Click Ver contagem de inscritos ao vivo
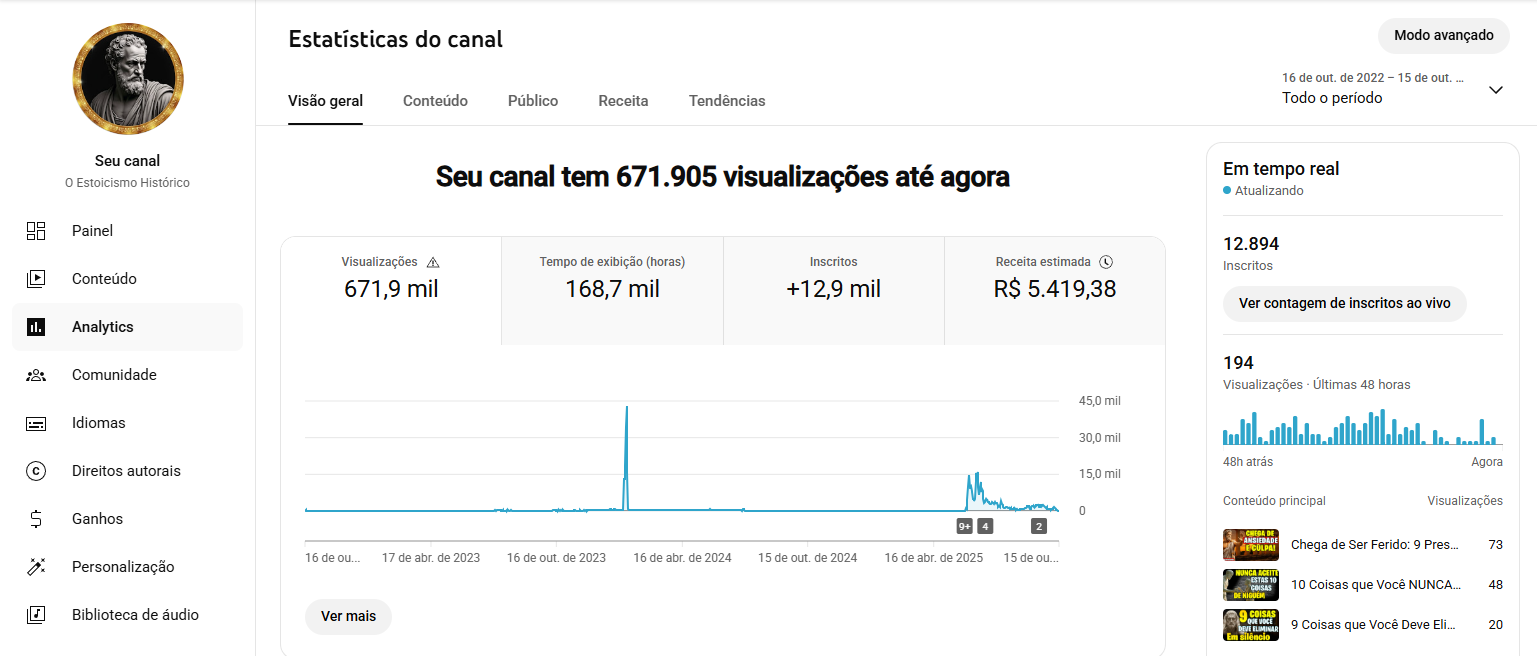 pyautogui.click(x=1344, y=303)
